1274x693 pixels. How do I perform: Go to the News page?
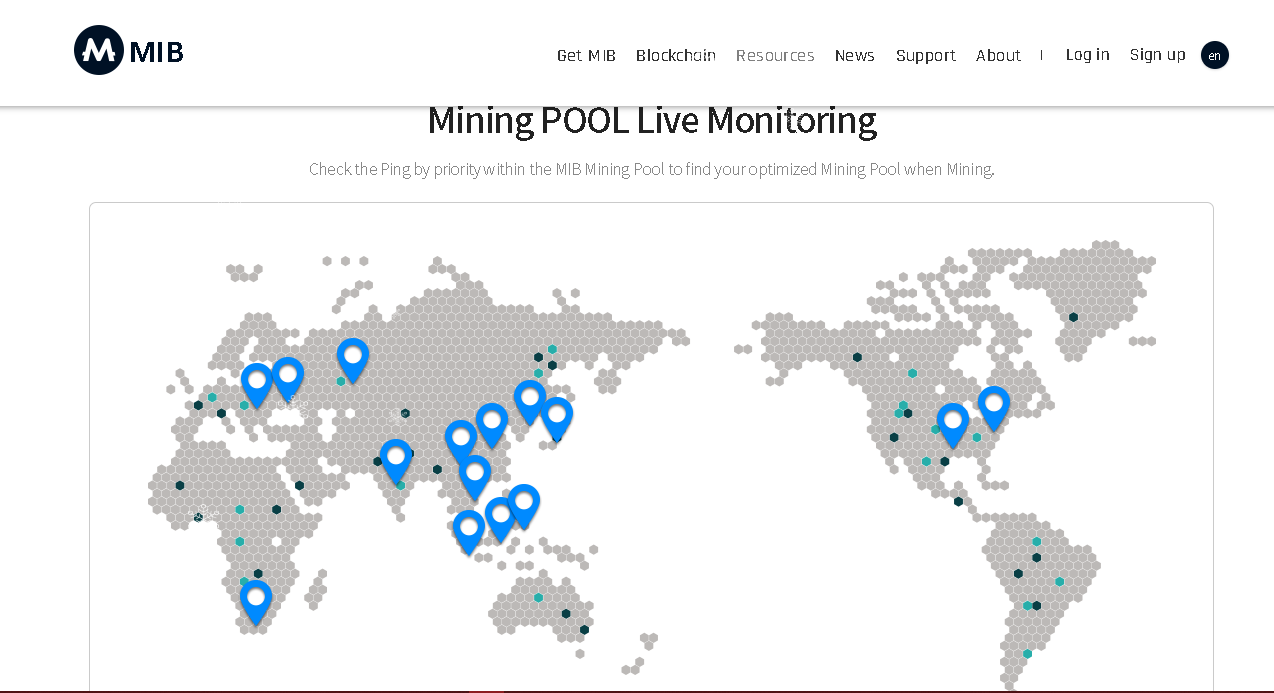click(x=855, y=55)
